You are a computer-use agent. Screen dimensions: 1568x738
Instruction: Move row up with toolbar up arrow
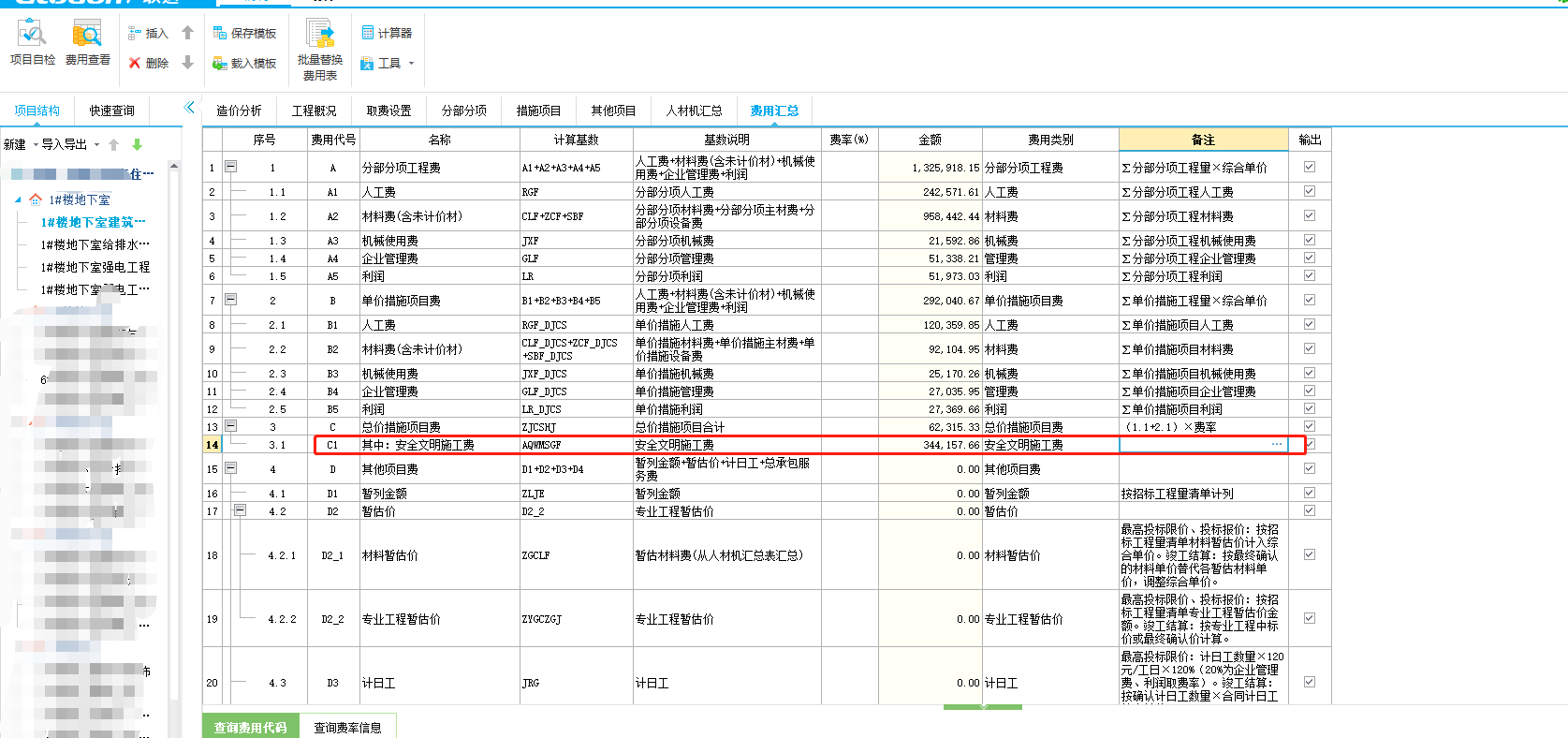click(187, 33)
